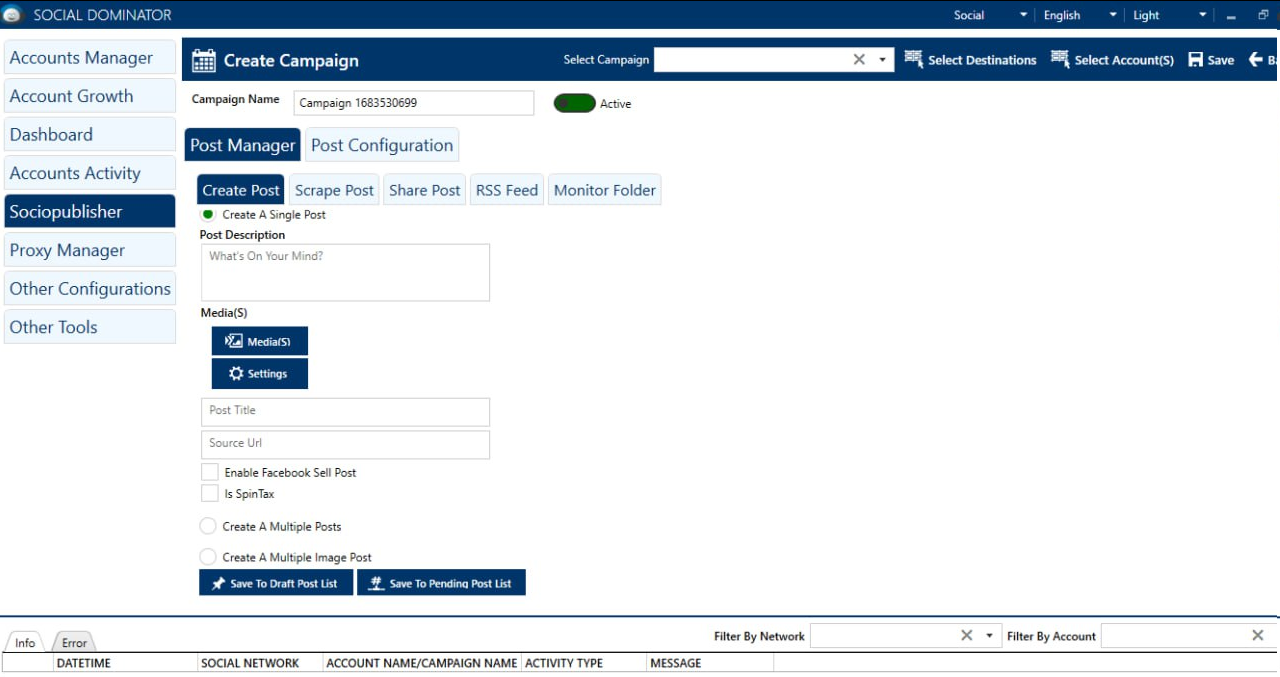The image size is (1280, 677).
Task: Open the English language dropdown
Action: point(1080,15)
